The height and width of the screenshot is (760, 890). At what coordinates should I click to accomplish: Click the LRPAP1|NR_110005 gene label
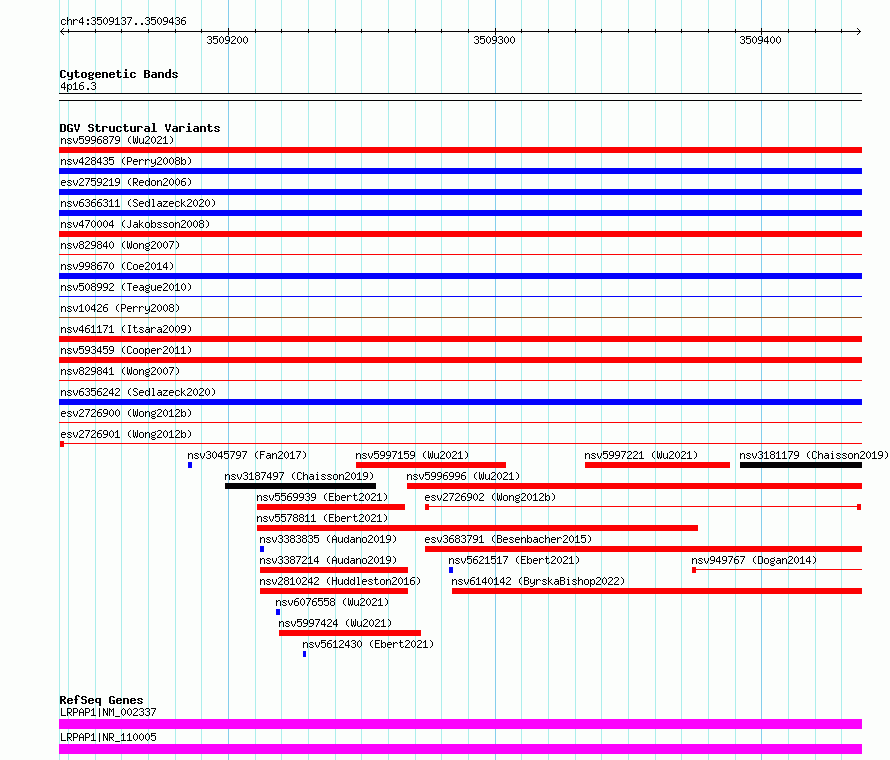pos(108,737)
